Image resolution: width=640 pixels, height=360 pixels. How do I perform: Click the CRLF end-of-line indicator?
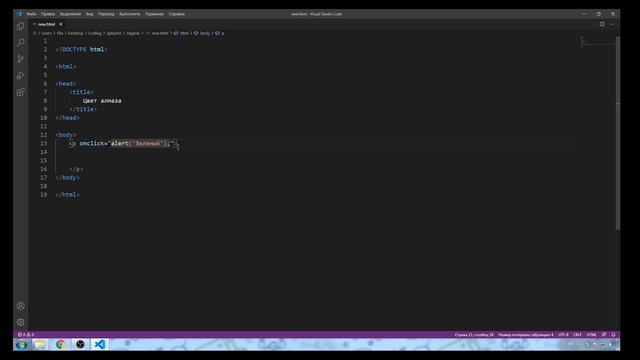577,335
